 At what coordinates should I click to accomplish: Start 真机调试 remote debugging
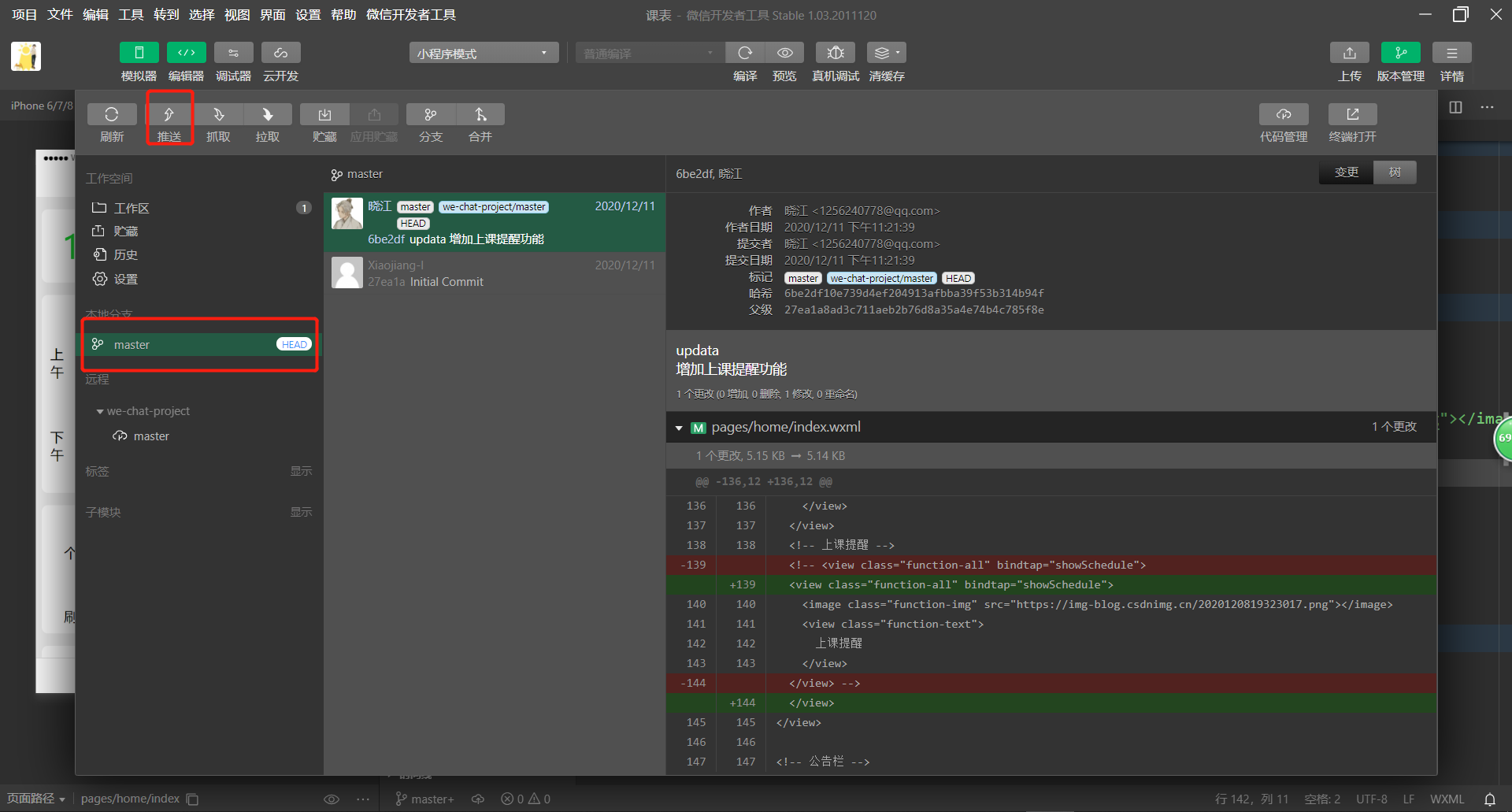click(x=836, y=53)
